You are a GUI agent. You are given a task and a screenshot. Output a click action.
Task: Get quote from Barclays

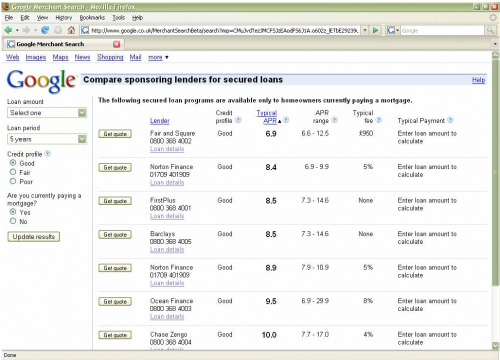(115, 235)
